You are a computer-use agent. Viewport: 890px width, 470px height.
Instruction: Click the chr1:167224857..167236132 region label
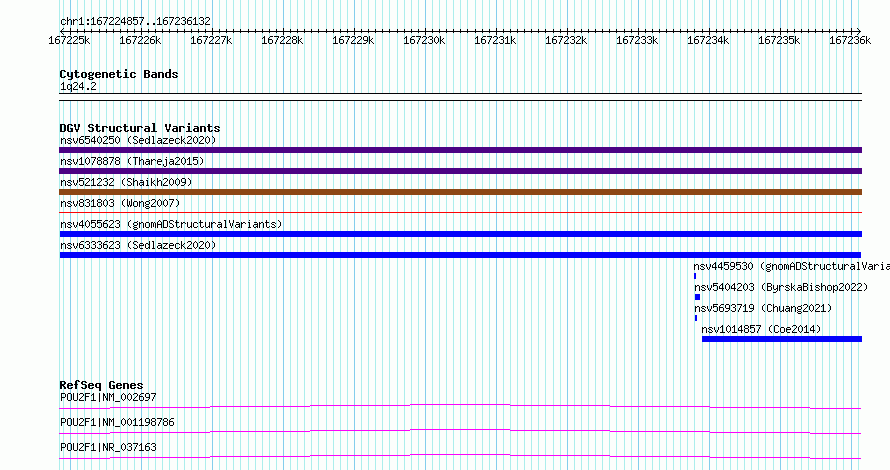(x=135, y=21)
